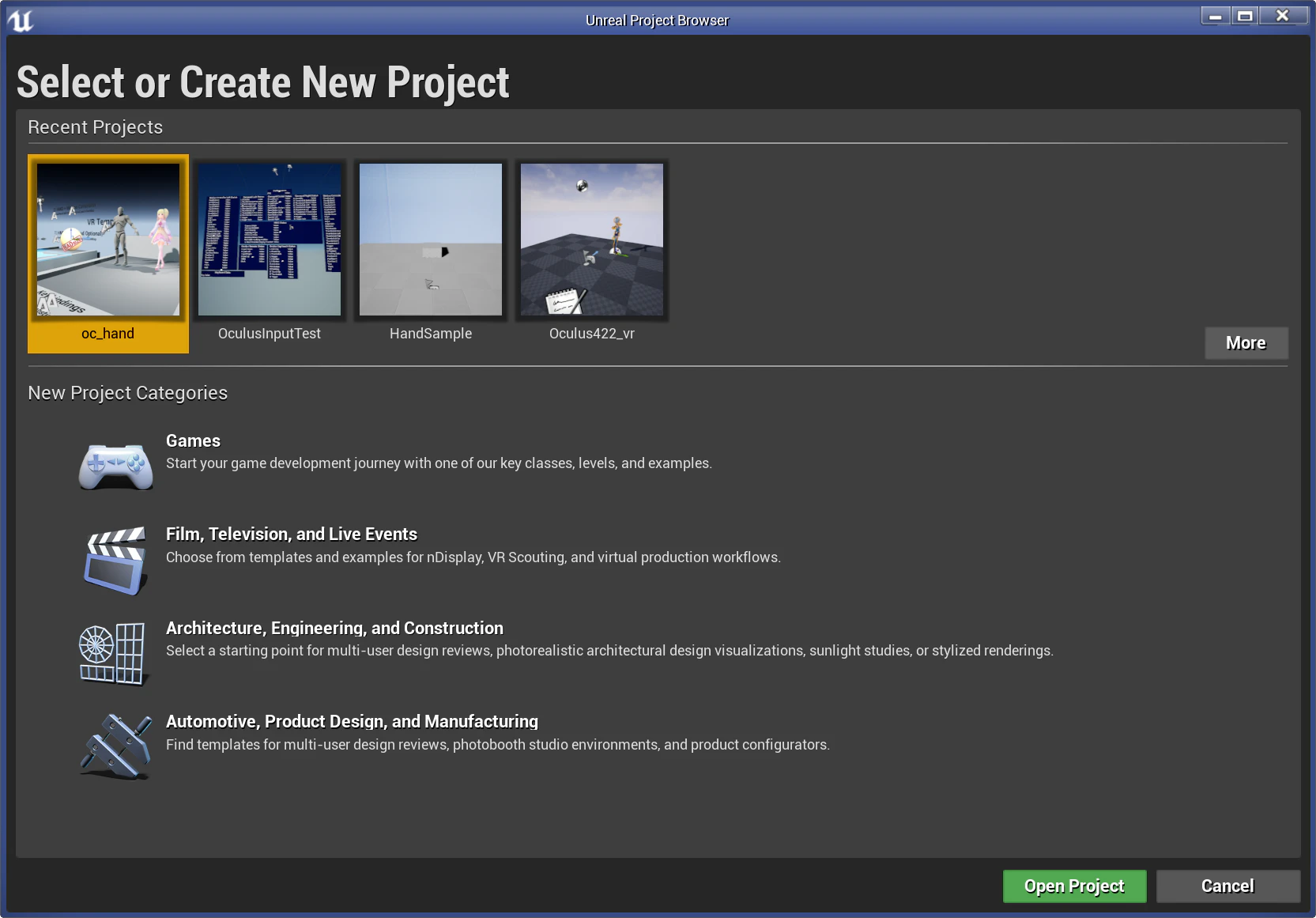Choose the Games category title
The image size is (1316, 918).
(193, 441)
